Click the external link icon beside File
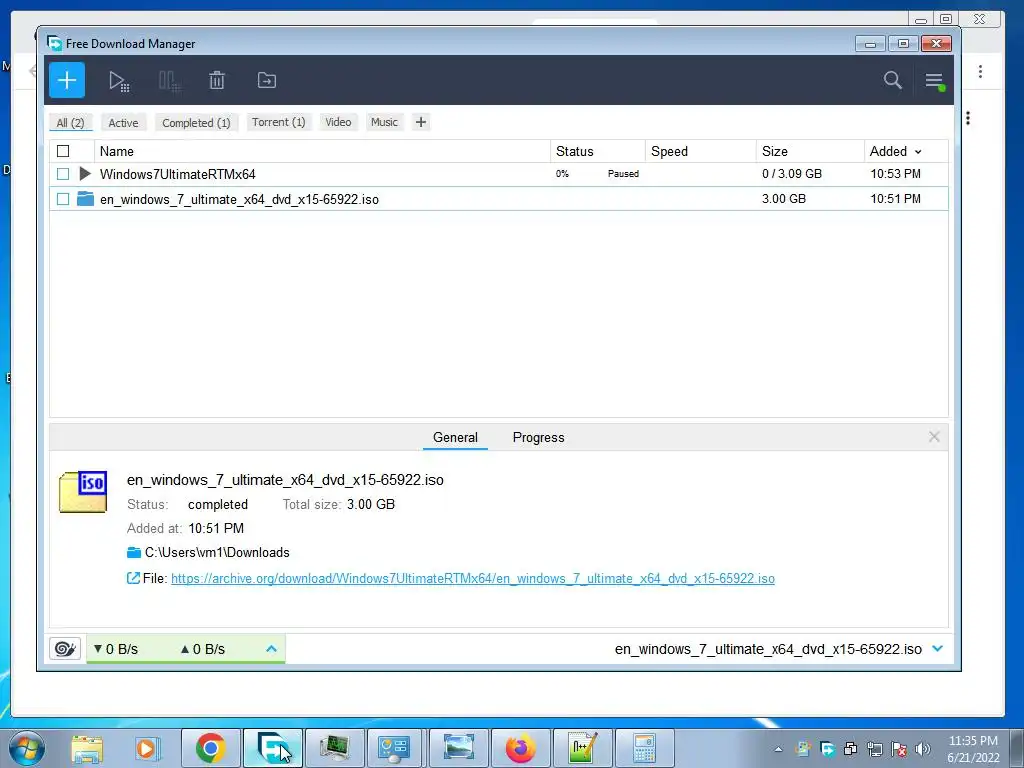The height and width of the screenshot is (768, 1024). pyautogui.click(x=133, y=578)
